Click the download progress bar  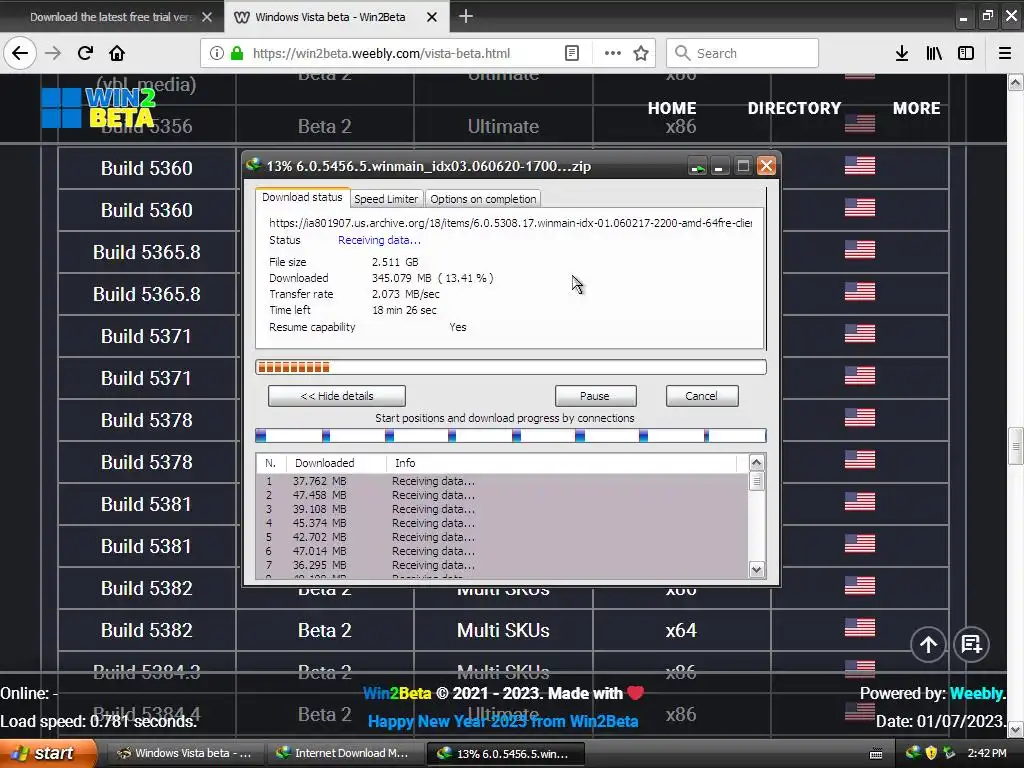click(x=511, y=367)
